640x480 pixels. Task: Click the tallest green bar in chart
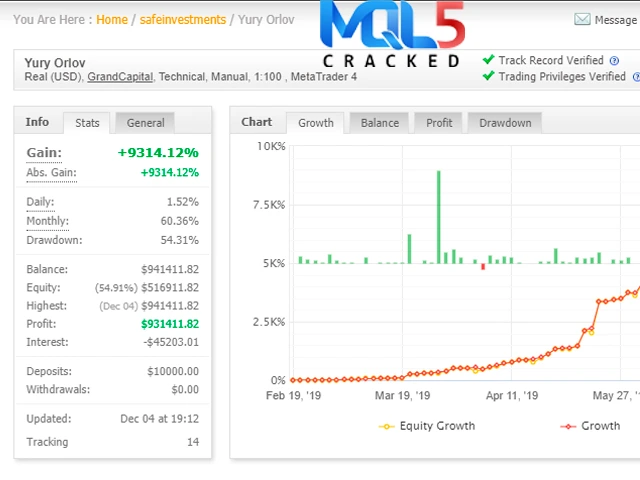(439, 217)
